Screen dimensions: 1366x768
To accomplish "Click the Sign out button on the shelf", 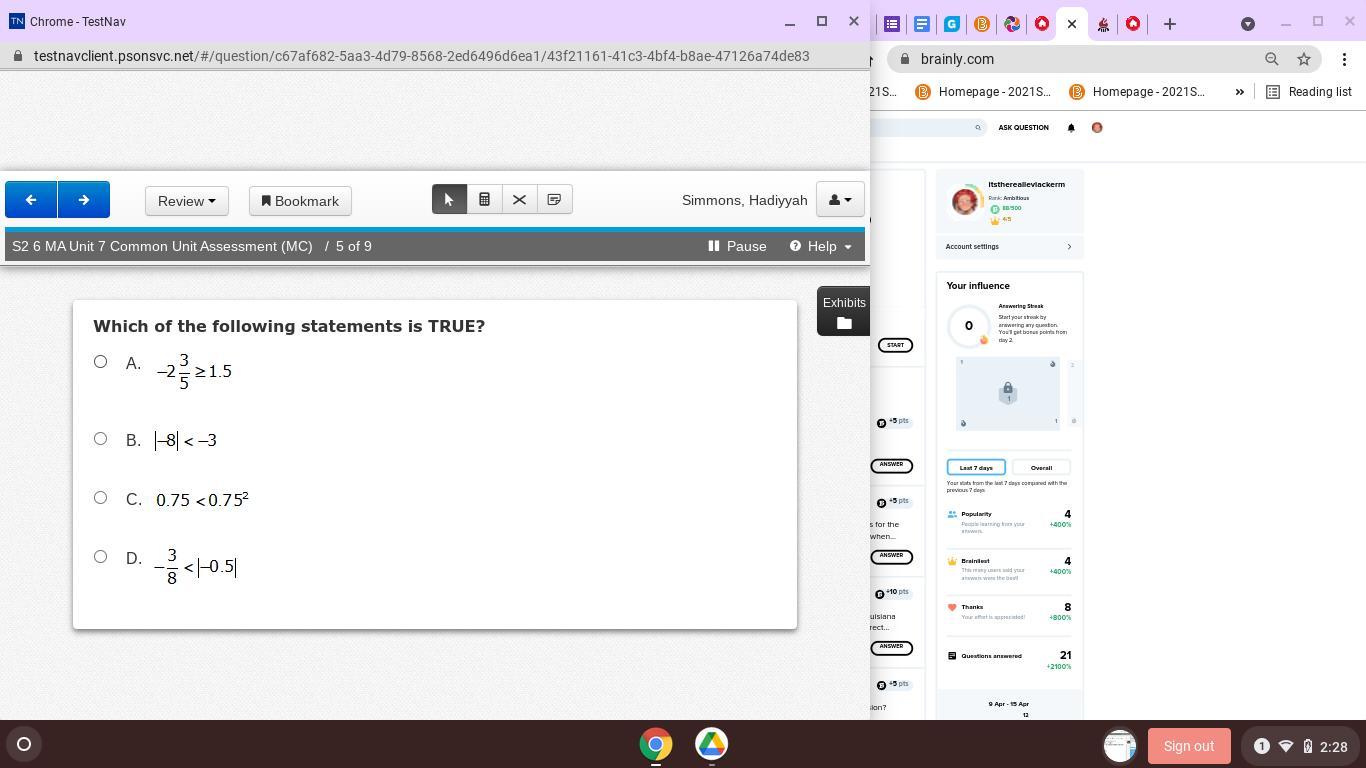I will [x=1189, y=746].
